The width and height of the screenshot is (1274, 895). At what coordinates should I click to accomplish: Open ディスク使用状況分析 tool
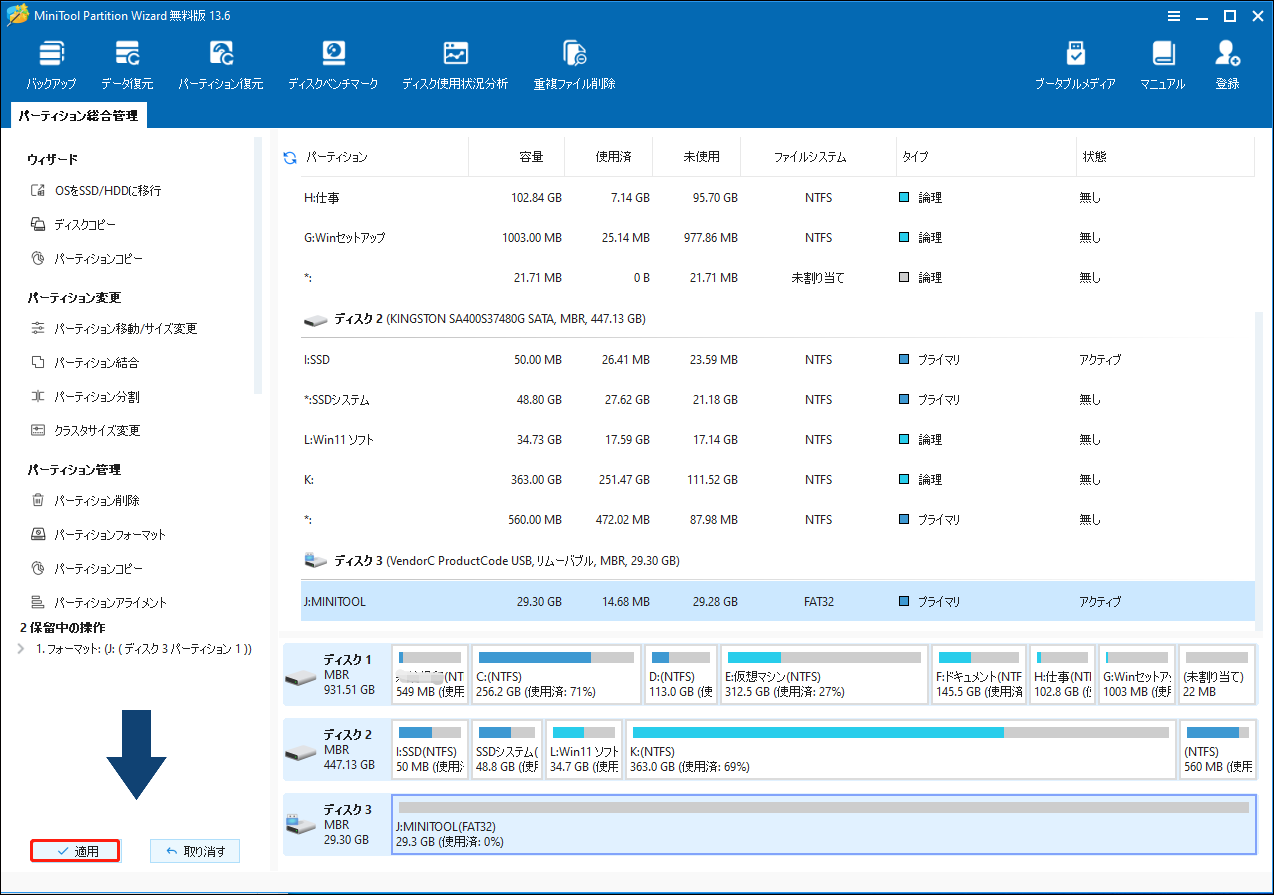tap(455, 65)
